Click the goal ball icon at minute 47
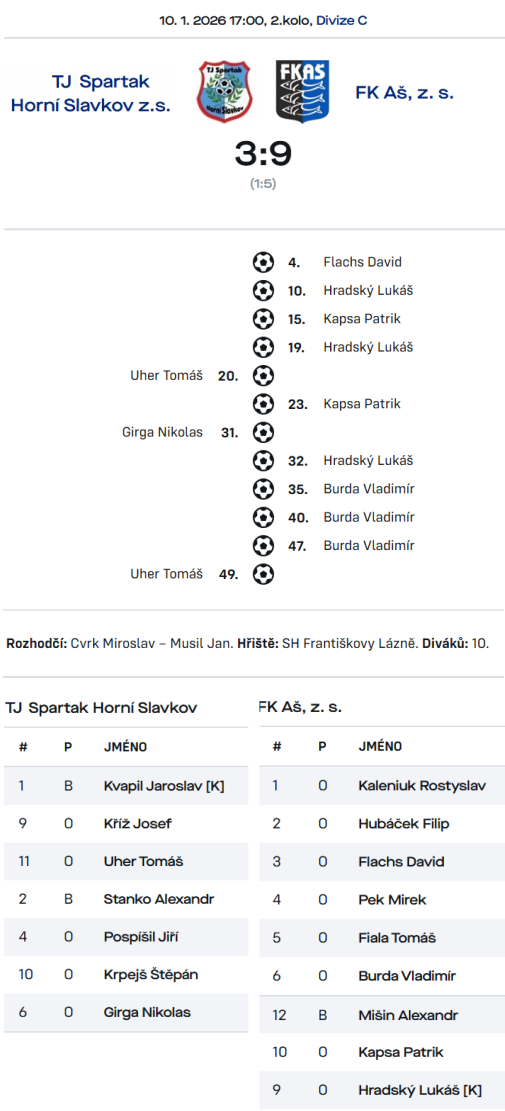The image size is (505, 1111). pyautogui.click(x=263, y=546)
